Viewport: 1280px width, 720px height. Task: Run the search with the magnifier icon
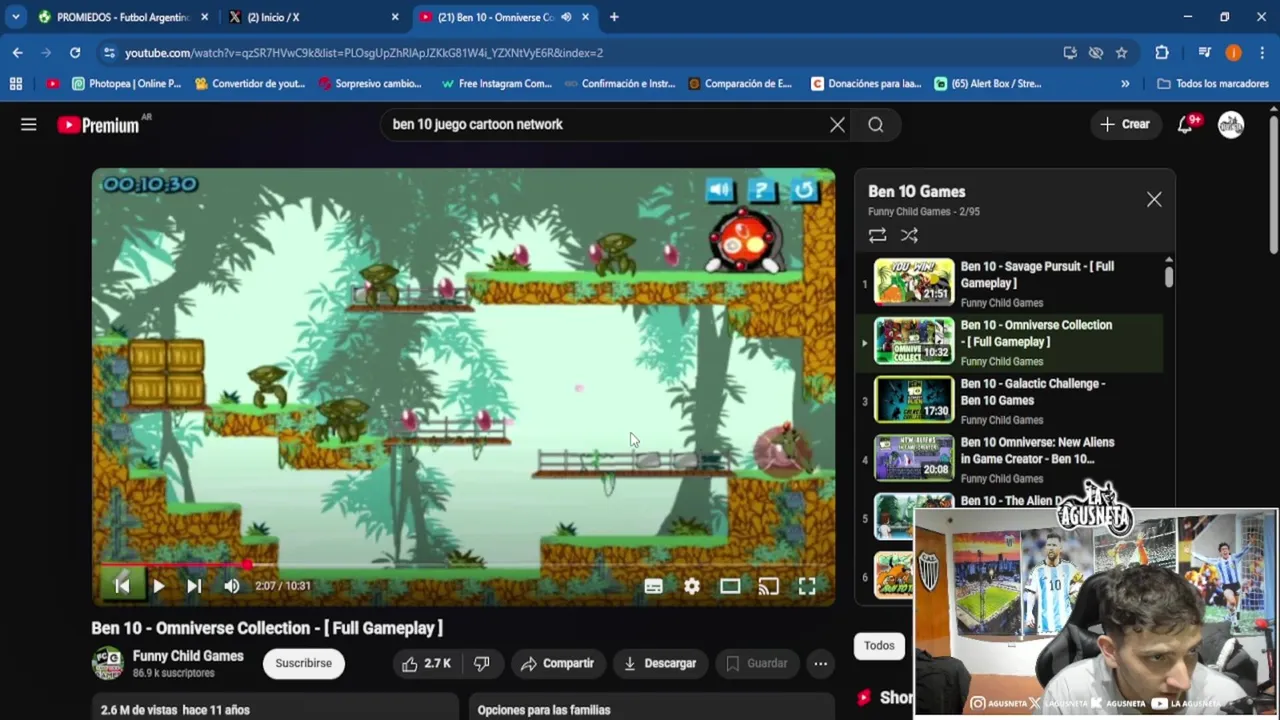tap(875, 124)
